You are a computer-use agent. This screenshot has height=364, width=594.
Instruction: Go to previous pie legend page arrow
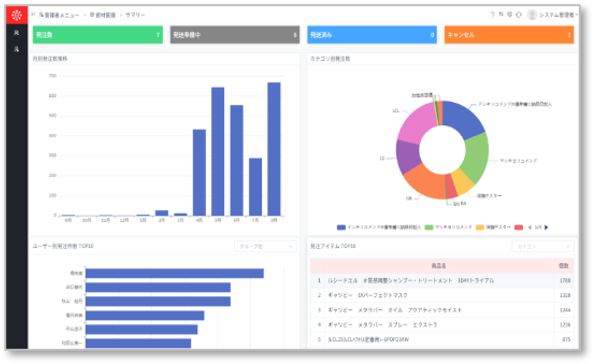(x=530, y=227)
